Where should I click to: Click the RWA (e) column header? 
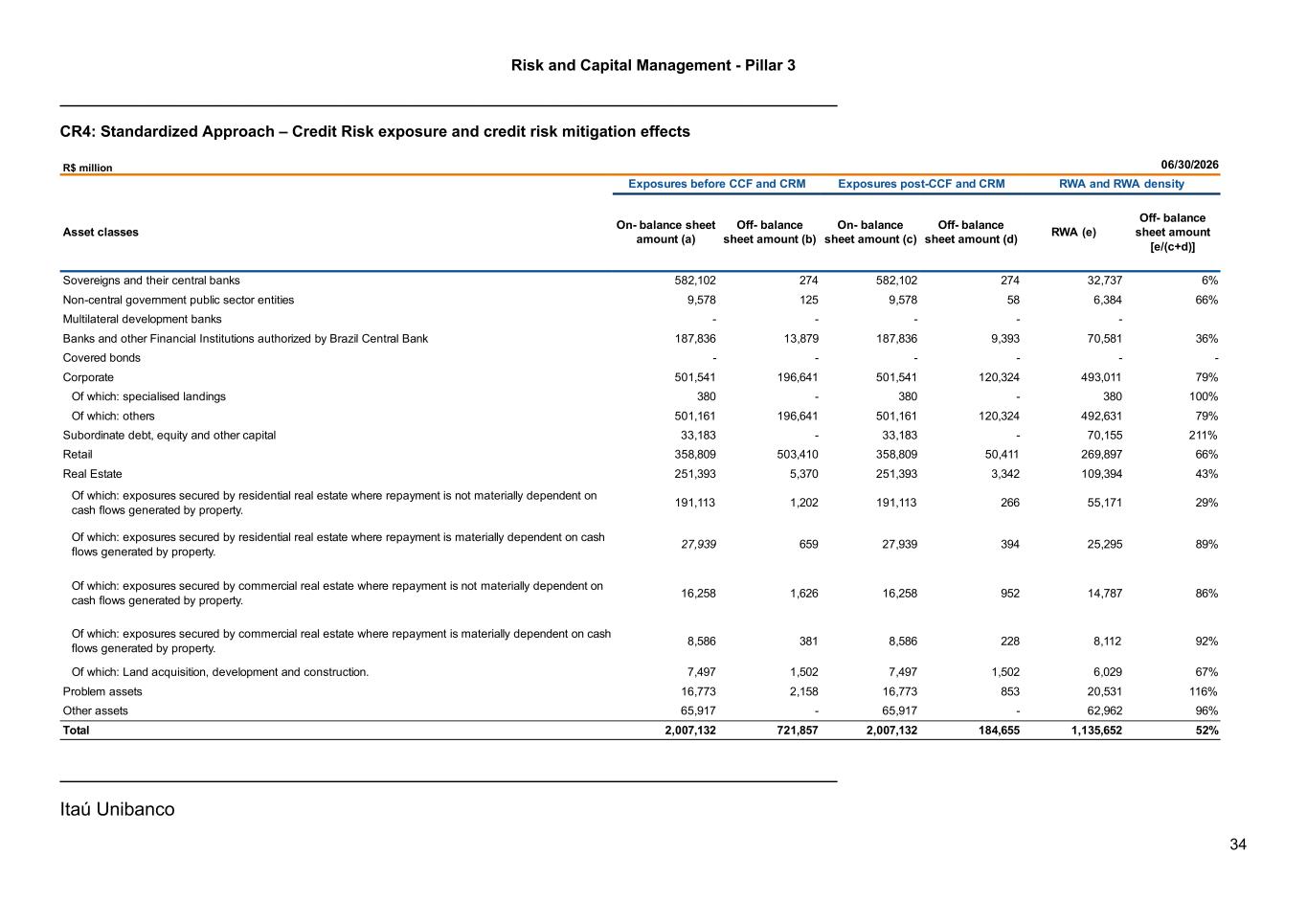click(1073, 233)
